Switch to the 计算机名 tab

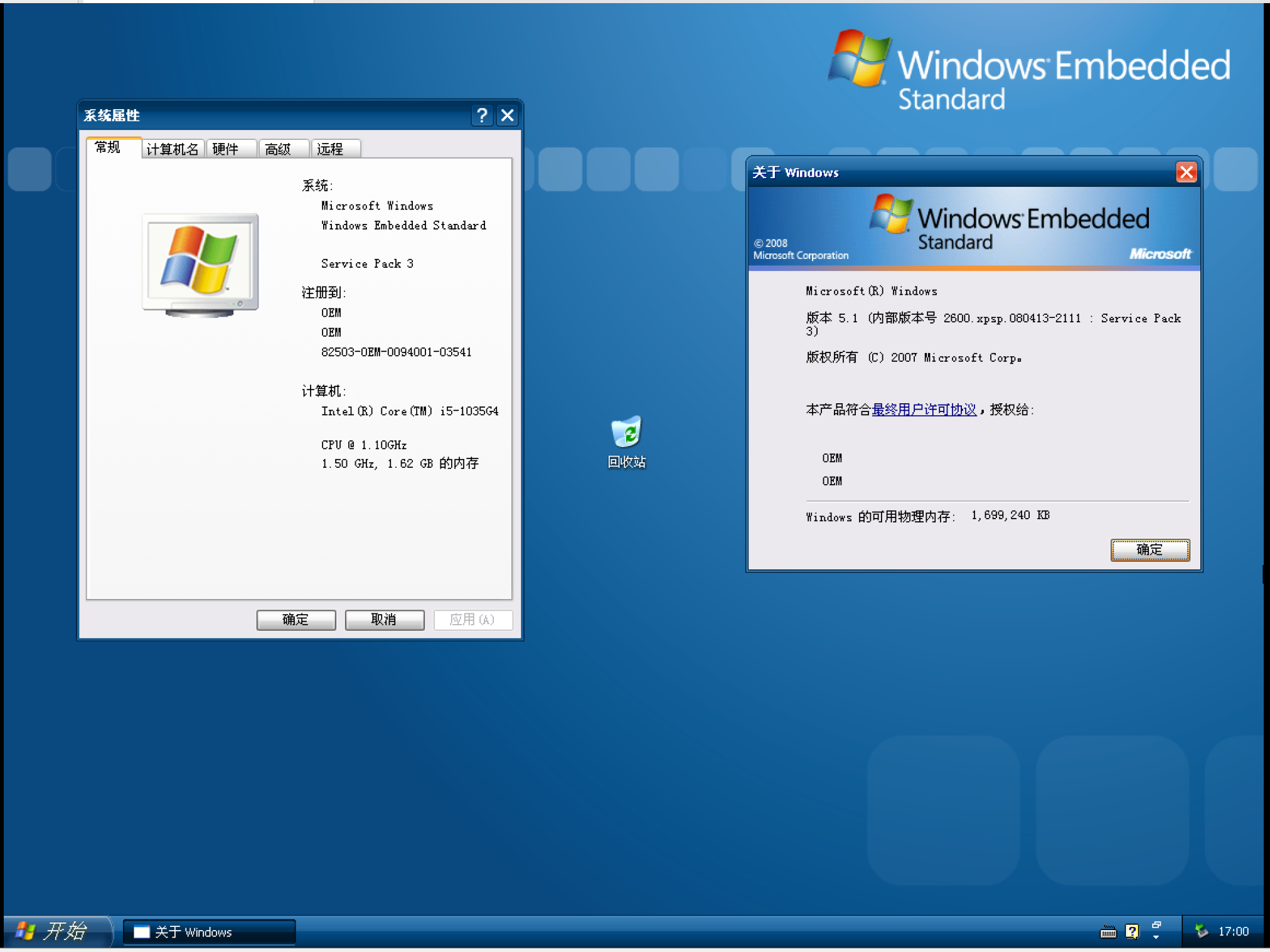click(173, 149)
